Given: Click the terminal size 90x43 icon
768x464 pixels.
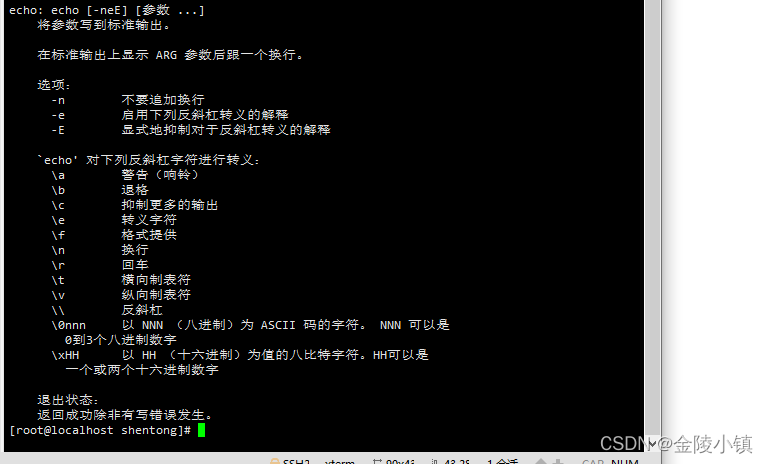Looking at the screenshot, I should click(377, 461).
